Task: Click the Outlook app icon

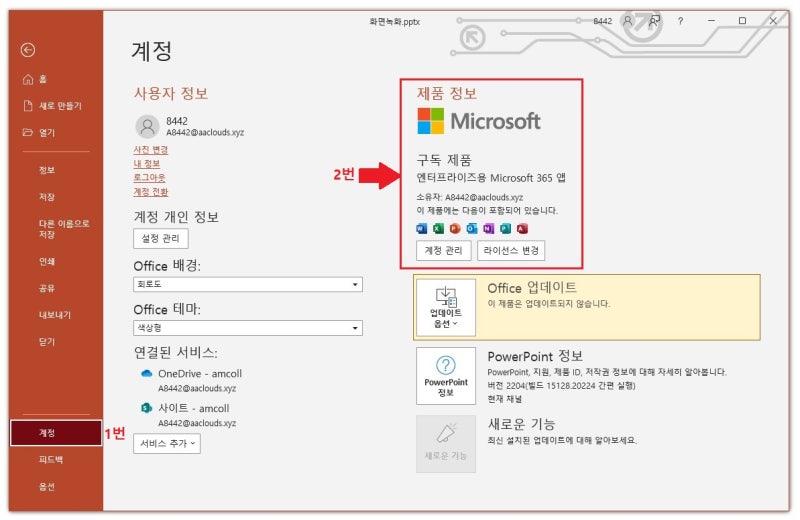Action: tap(472, 229)
